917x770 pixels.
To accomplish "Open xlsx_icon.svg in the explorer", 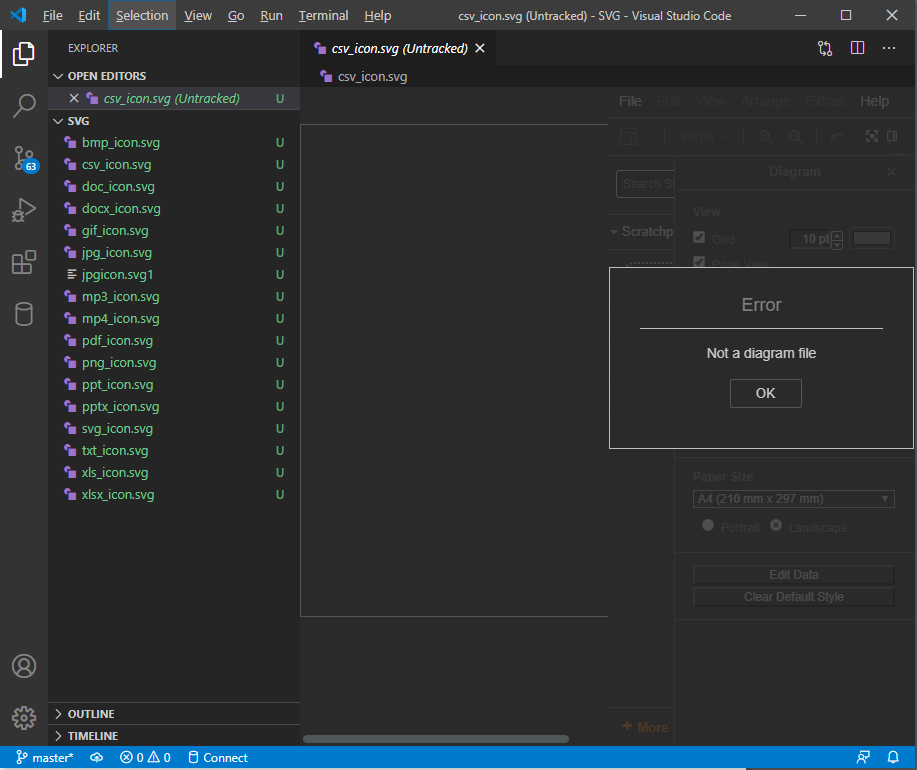I will point(174,495).
